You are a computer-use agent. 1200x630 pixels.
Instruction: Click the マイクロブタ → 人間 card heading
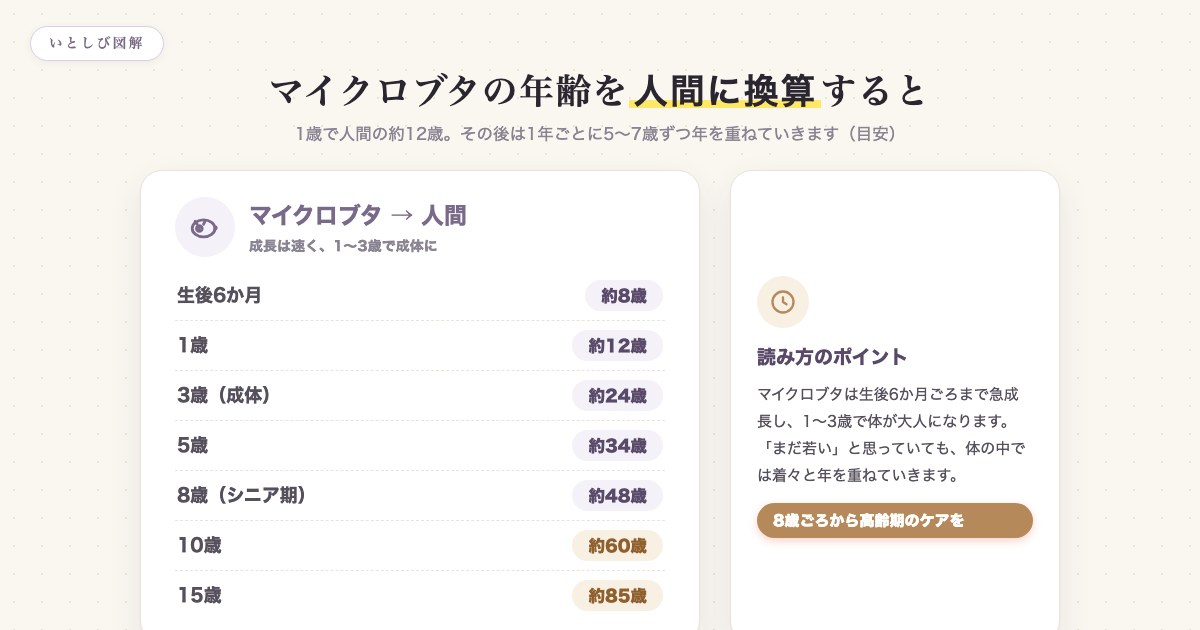357,215
